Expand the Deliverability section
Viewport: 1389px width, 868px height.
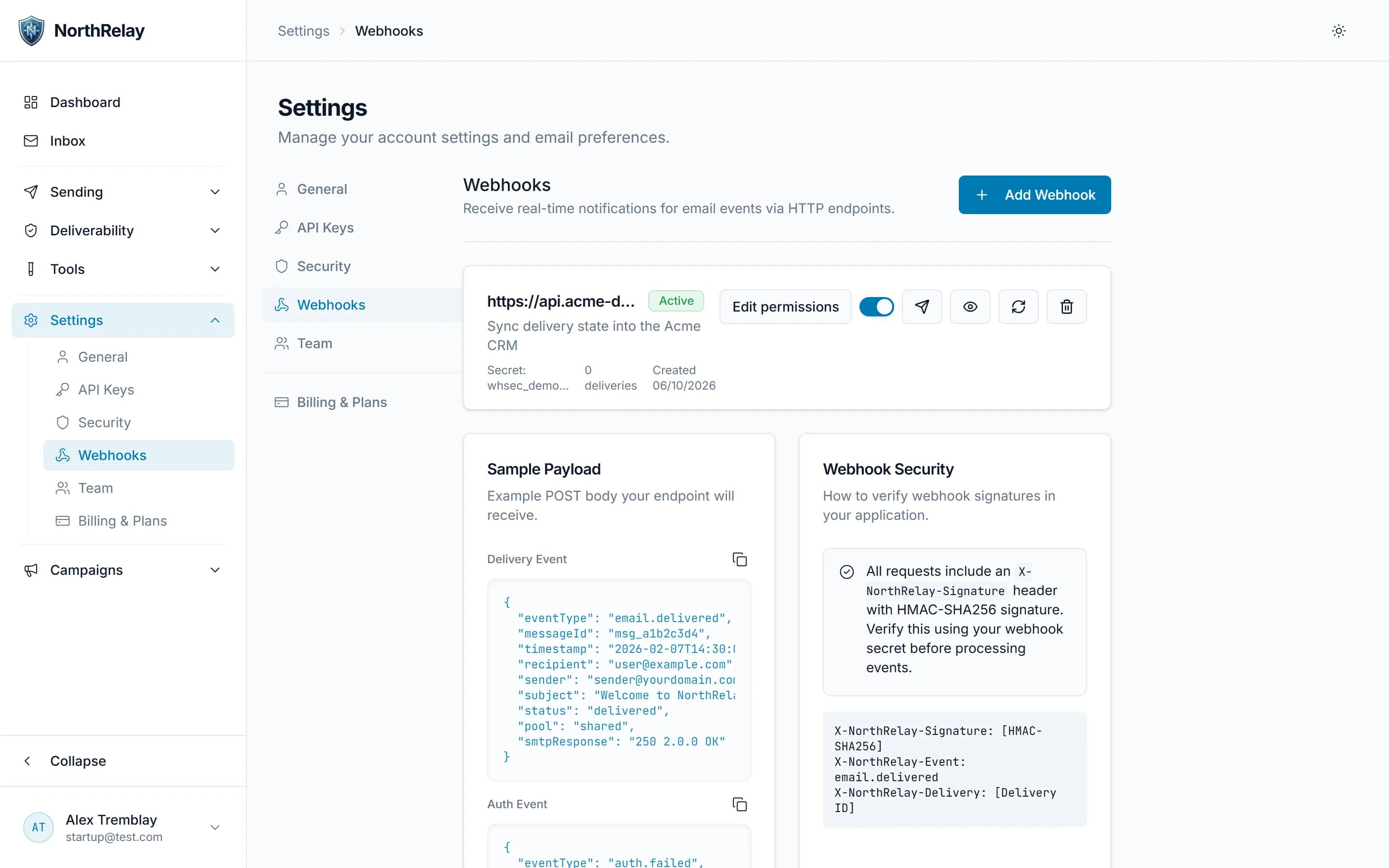(x=123, y=230)
